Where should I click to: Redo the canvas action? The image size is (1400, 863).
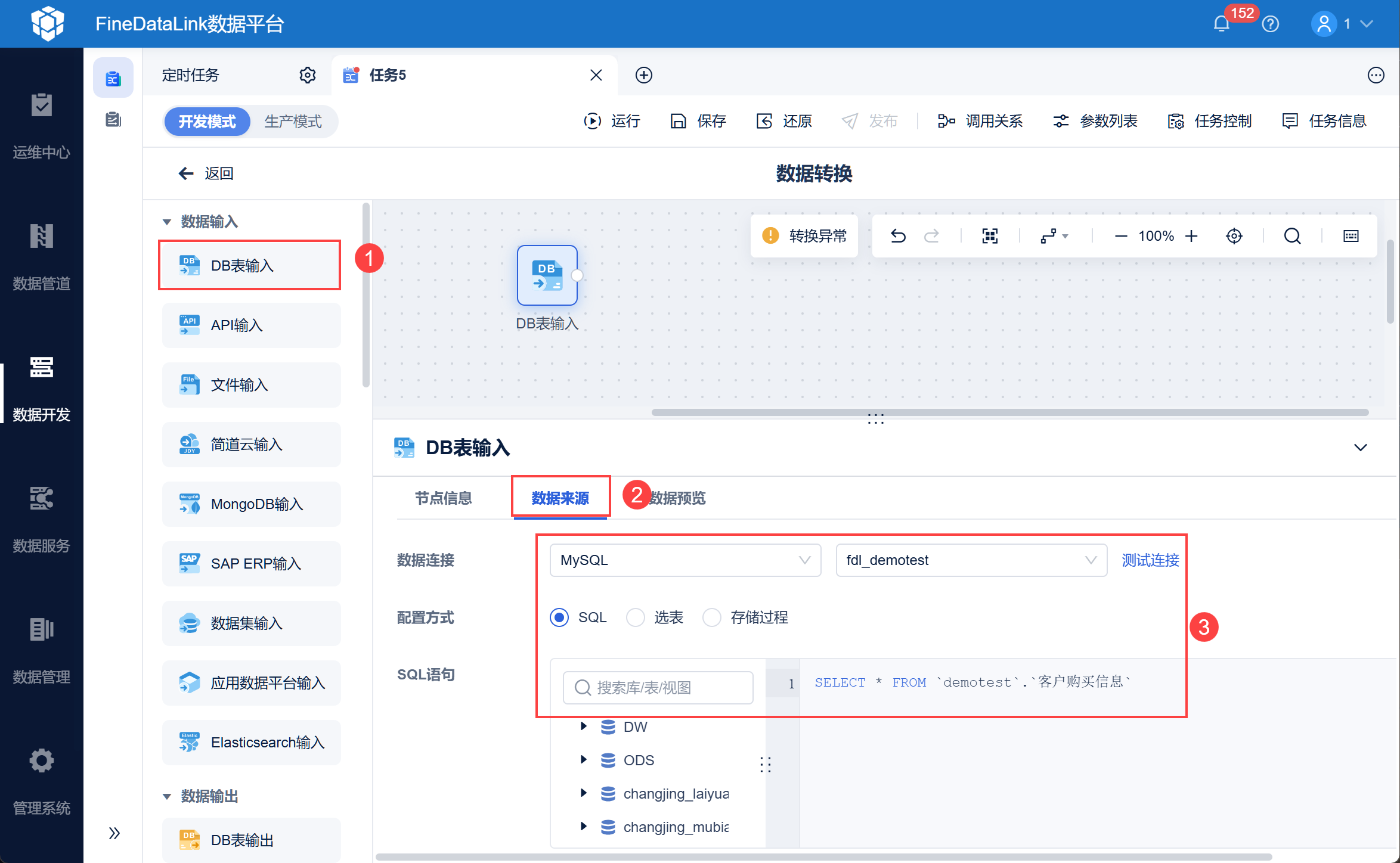(x=931, y=236)
